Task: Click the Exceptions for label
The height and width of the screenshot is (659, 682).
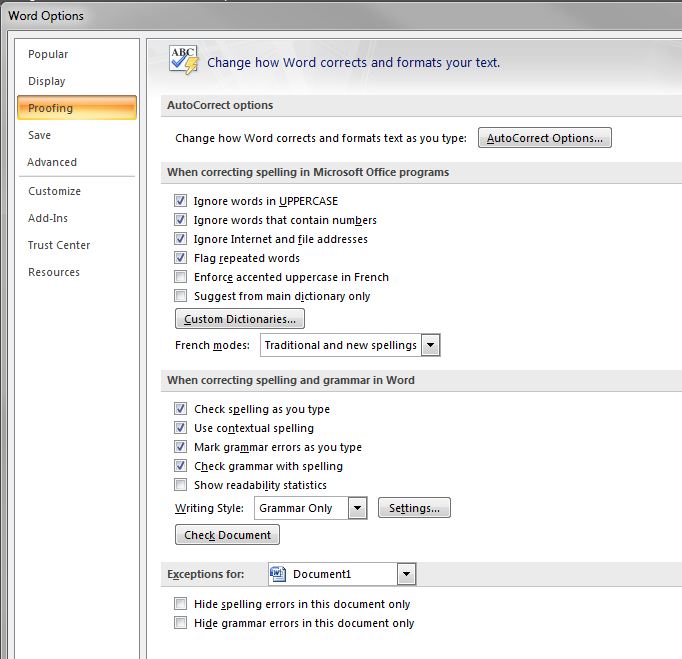Action: [x=205, y=574]
